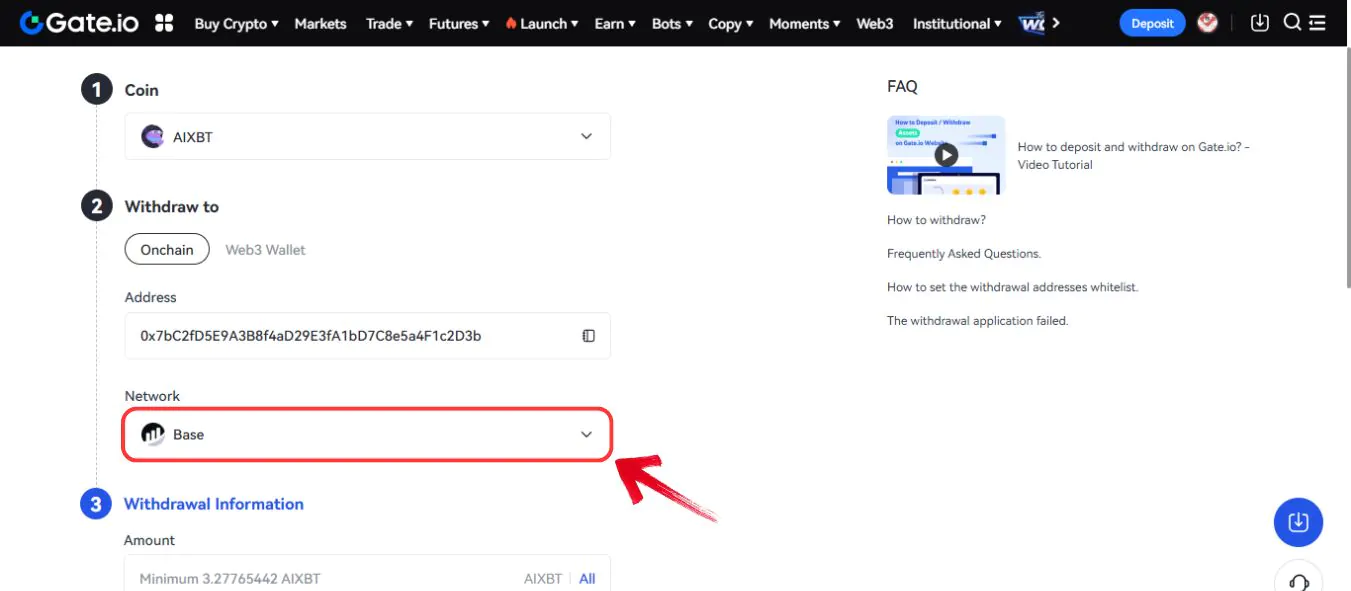The width and height of the screenshot is (1351, 591).
Task: Open the withdrawal addresses whitelist FAQ link
Action: tap(1013, 287)
